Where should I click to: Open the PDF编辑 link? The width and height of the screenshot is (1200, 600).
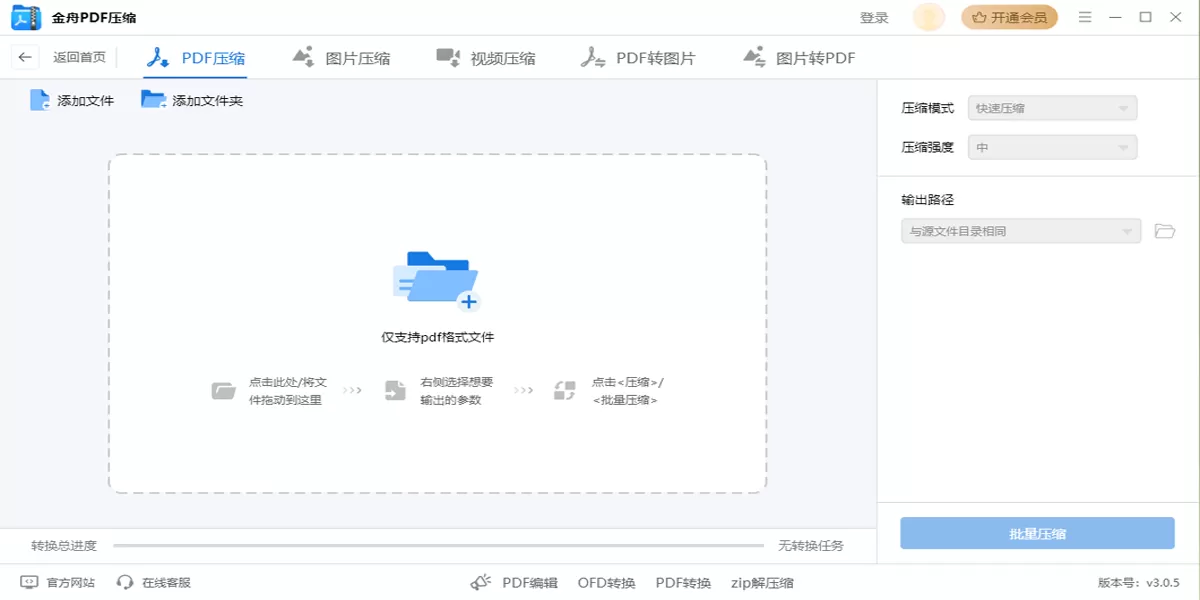pos(530,582)
